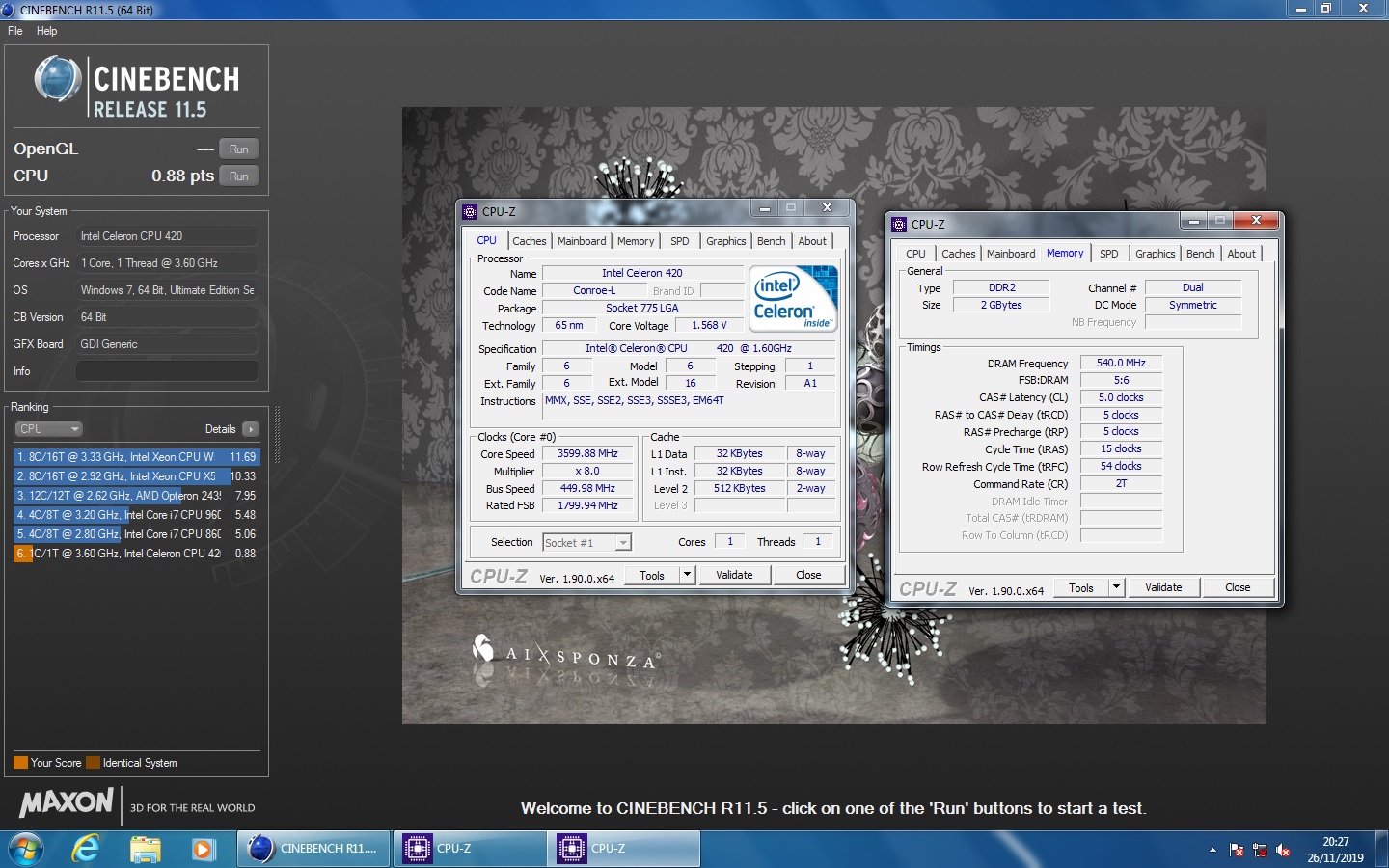Switch to Caches tab in left CPU-Z
This screenshot has height=868, width=1389.
(x=530, y=241)
